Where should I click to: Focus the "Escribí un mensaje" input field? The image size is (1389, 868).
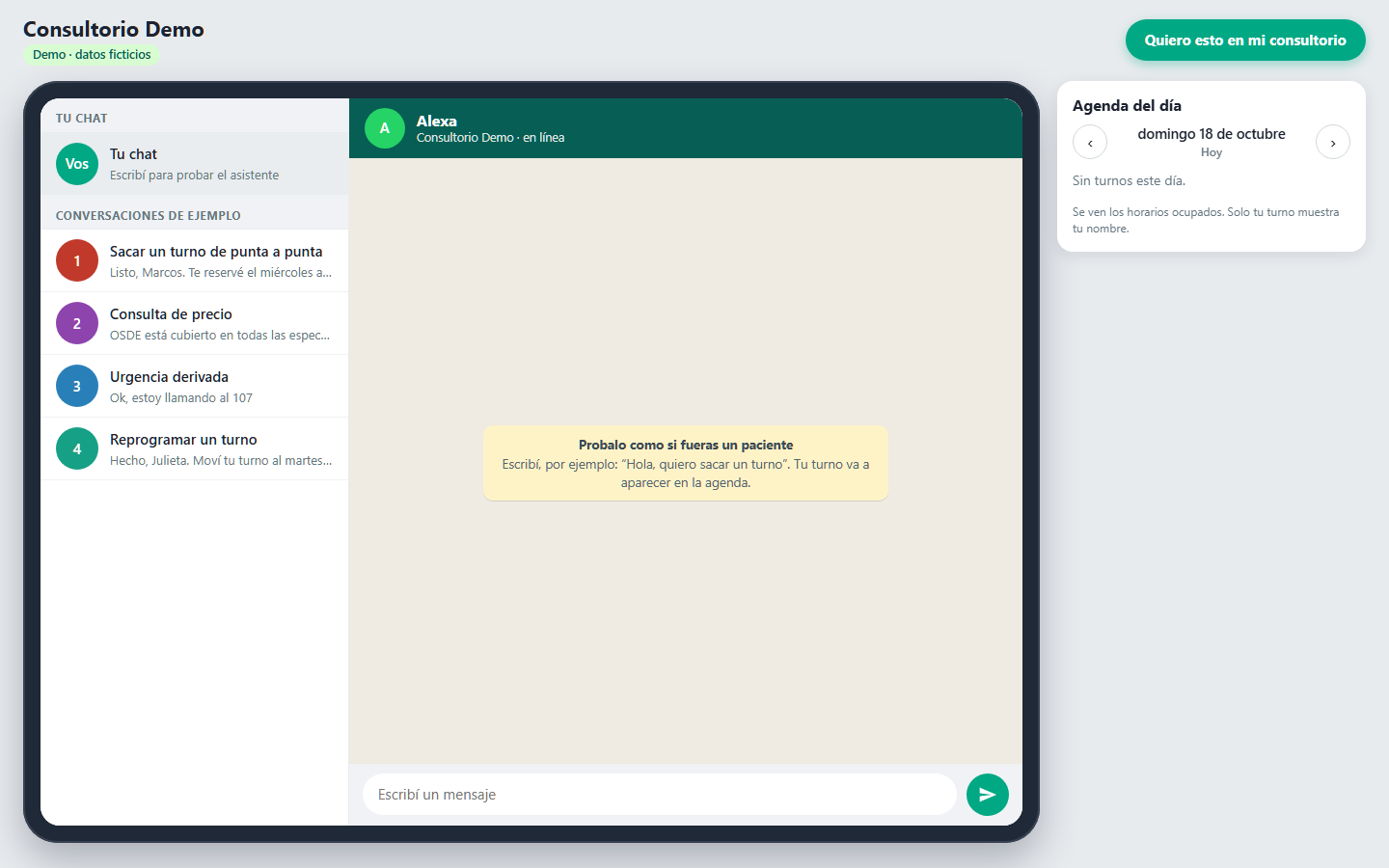pos(660,795)
